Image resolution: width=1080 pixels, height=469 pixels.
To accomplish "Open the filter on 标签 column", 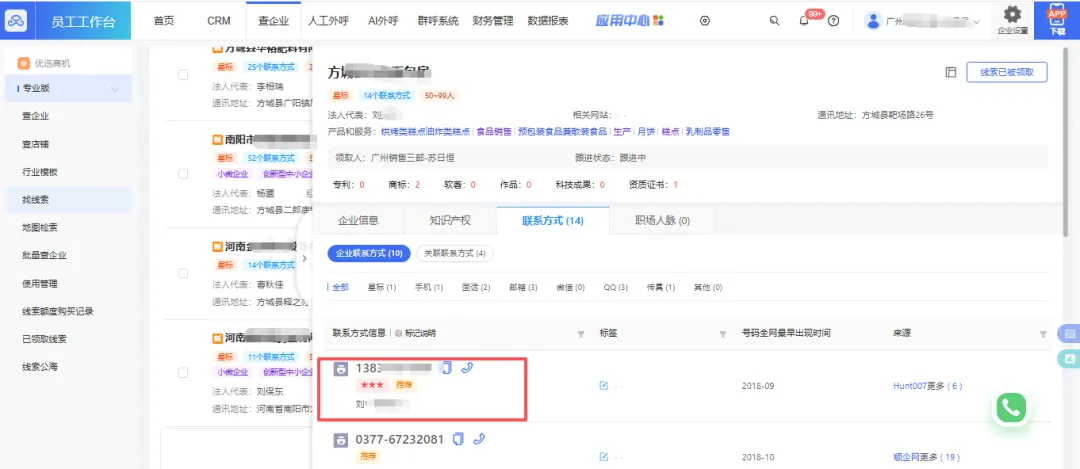I will pos(723,334).
